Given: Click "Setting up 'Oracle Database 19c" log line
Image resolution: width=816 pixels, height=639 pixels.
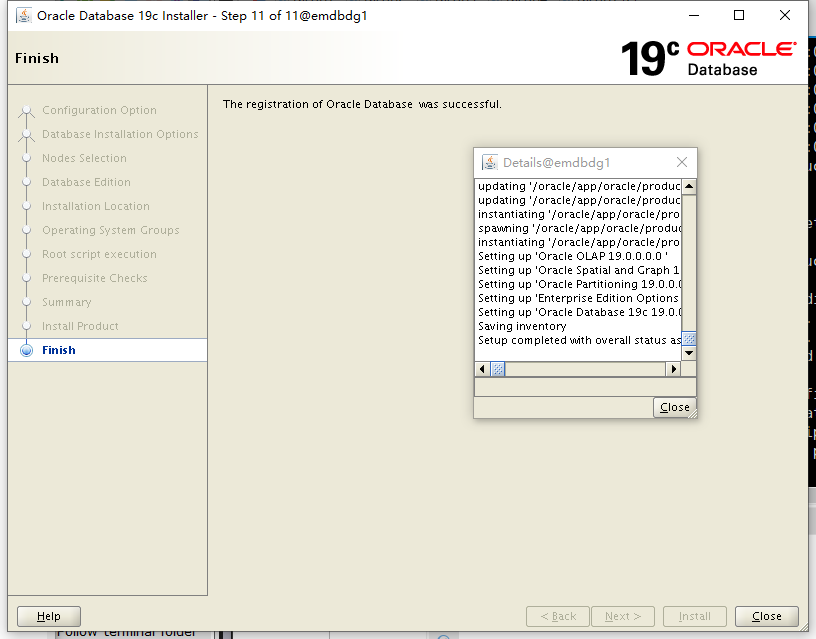Looking at the screenshot, I should click(x=579, y=312).
